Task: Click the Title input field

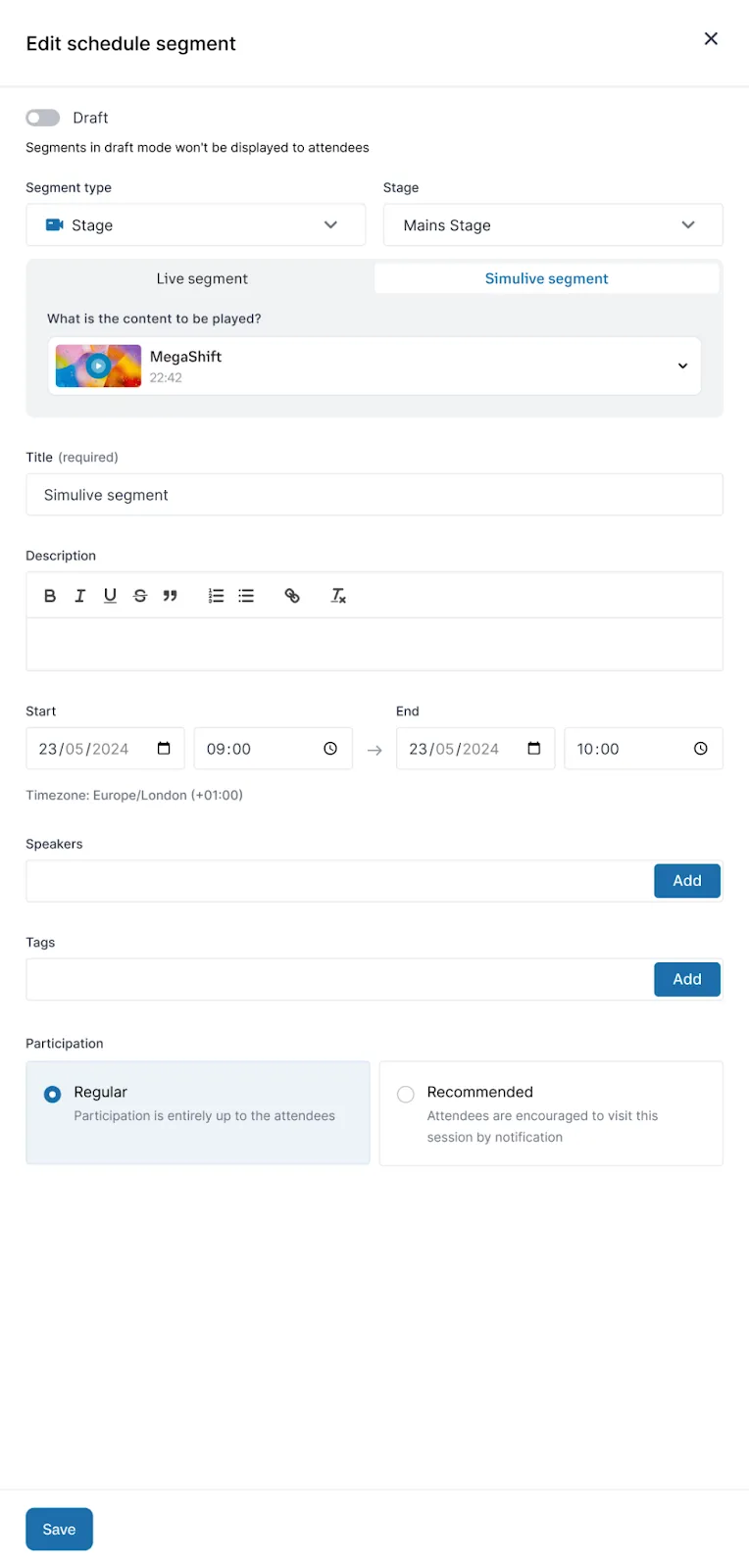Action: click(x=374, y=495)
